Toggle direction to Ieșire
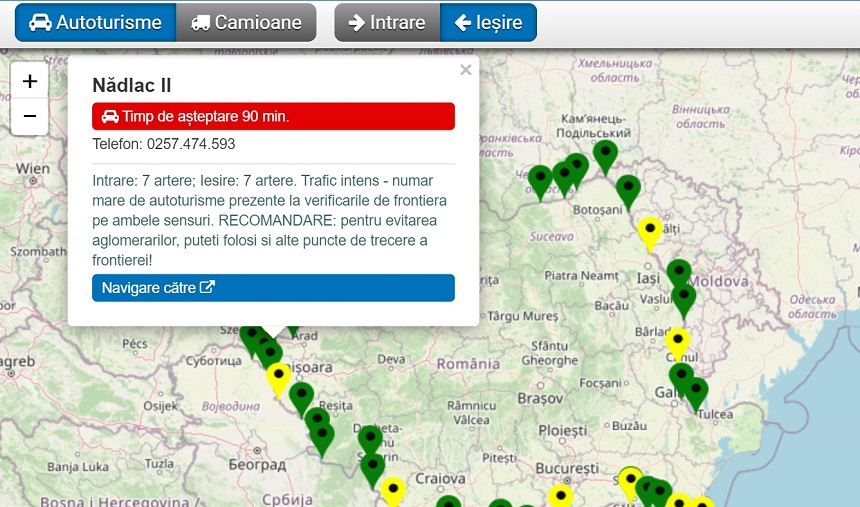860x507 pixels. (x=488, y=22)
